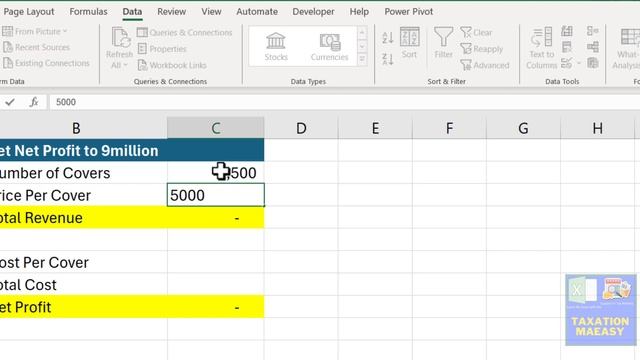The width and height of the screenshot is (640, 360).
Task: Open the Data Validation dropdown arrow
Action: coord(579,63)
